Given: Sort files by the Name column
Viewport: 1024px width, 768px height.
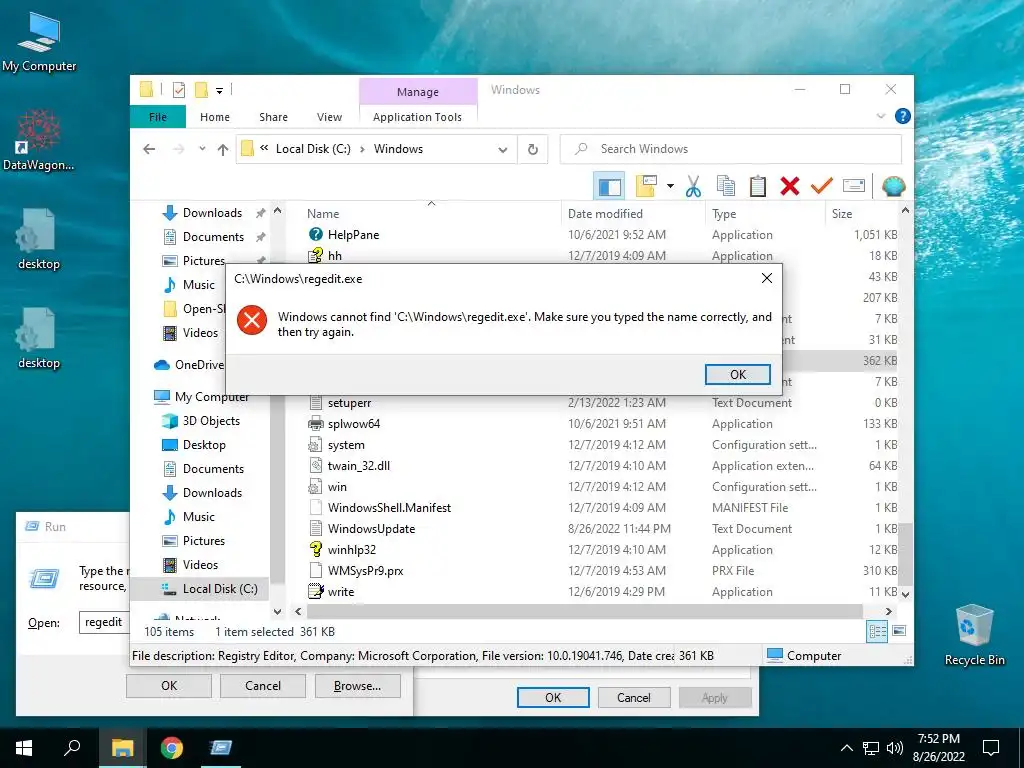Looking at the screenshot, I should tap(431, 214).
